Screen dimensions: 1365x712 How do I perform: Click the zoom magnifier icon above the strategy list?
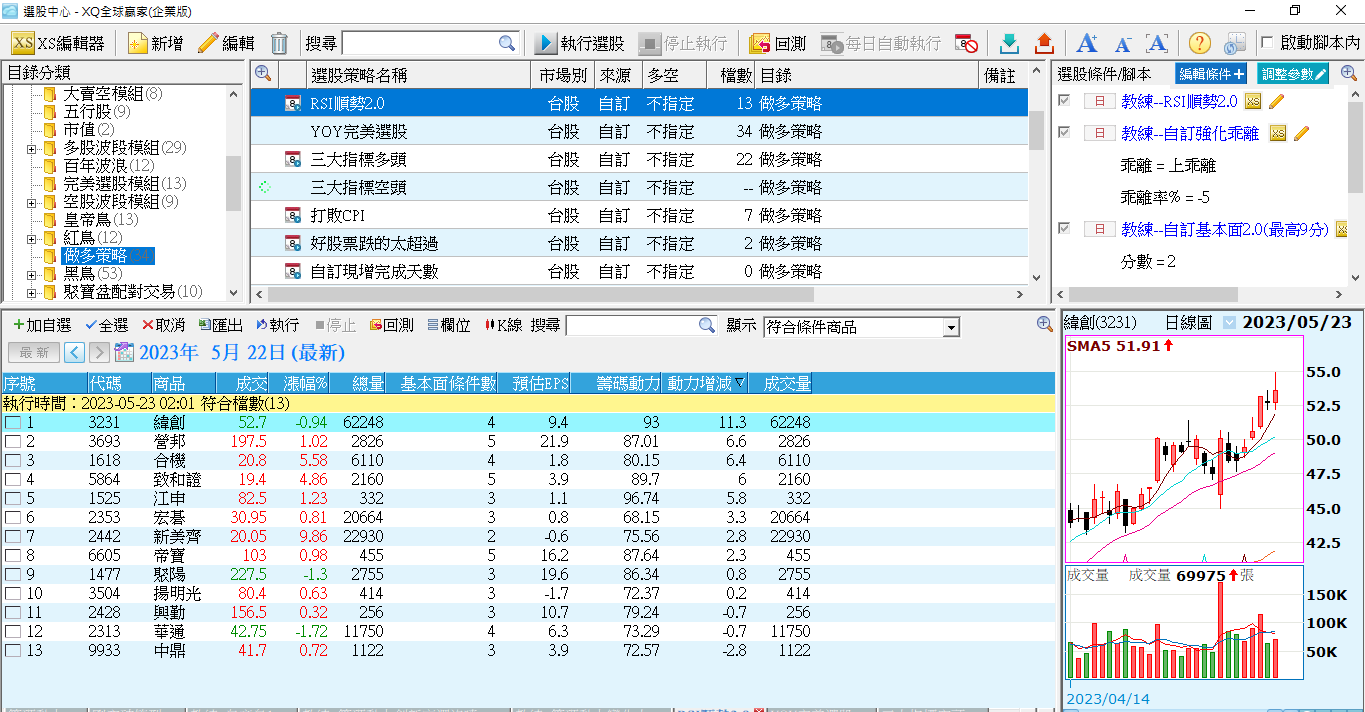coord(263,73)
